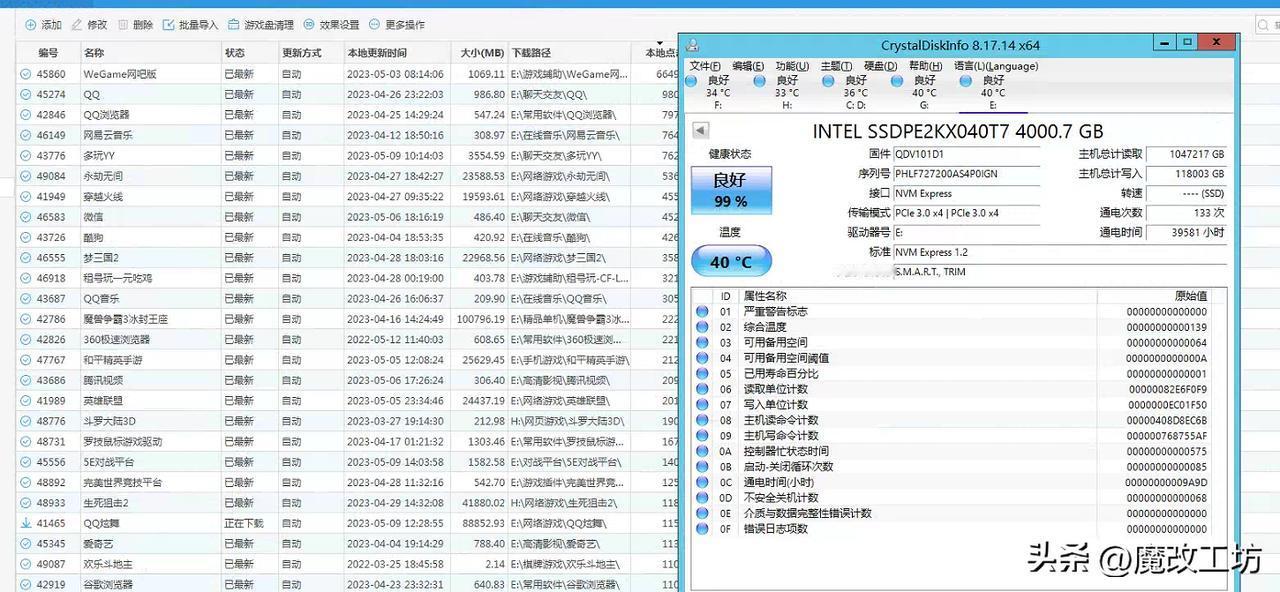Click blue orb of attribute 0C
Viewport: 1280px width, 592px height.
[702, 482]
